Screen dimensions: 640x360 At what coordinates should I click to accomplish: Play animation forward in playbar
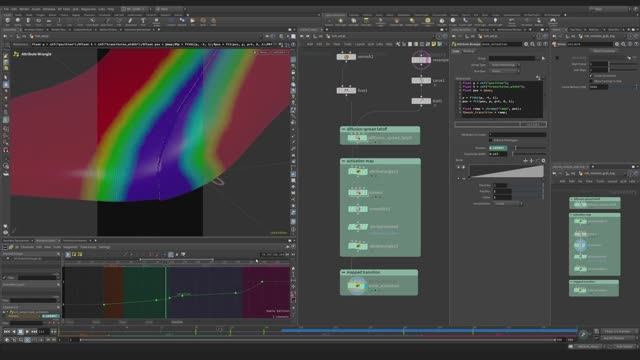pos(27,332)
